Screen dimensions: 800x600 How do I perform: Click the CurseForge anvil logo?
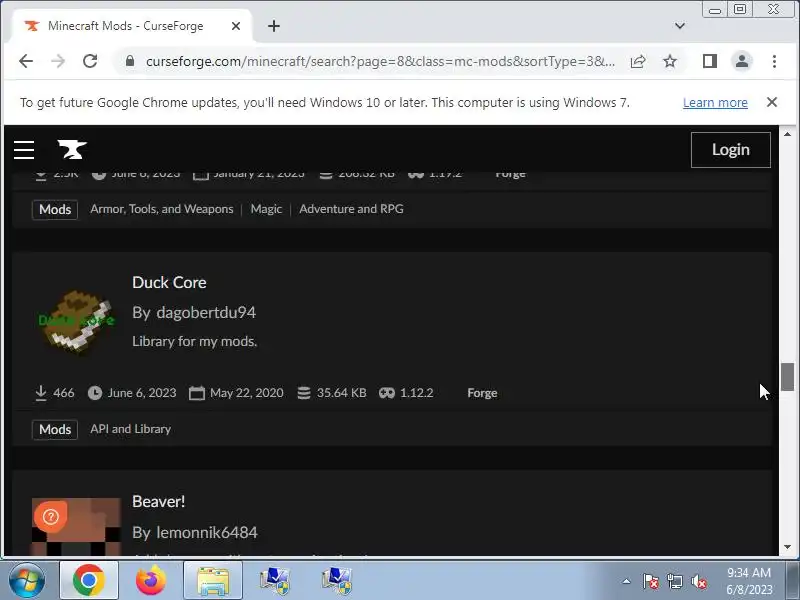[x=72, y=149]
